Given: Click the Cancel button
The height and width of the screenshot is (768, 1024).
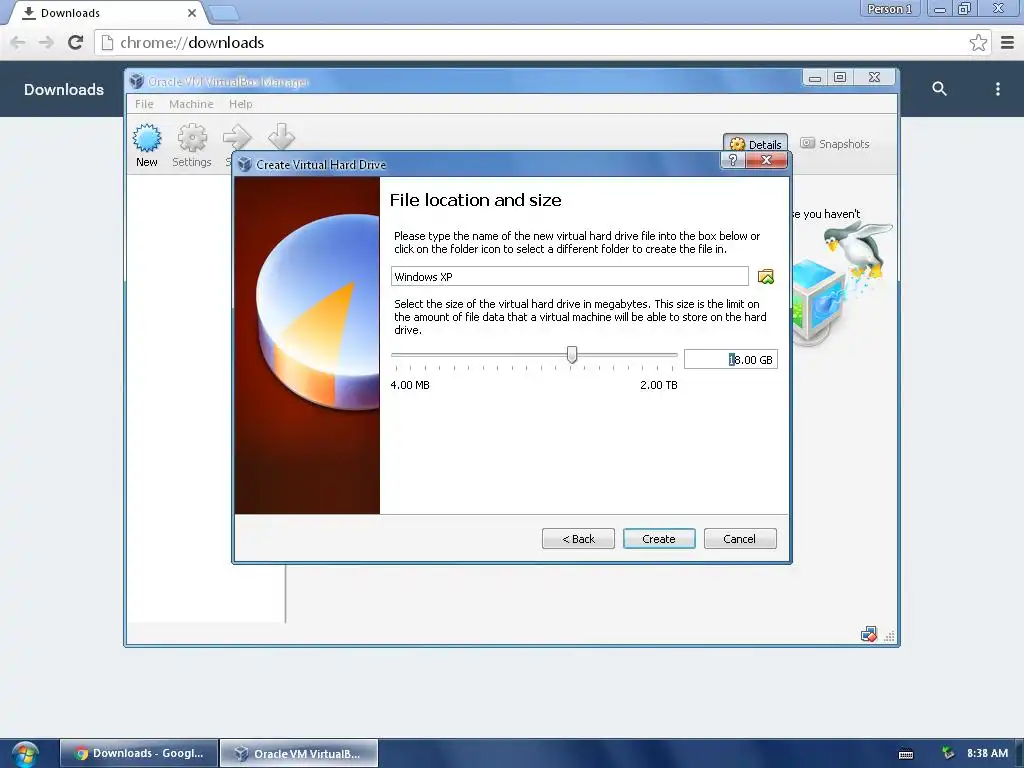Looking at the screenshot, I should 740,539.
